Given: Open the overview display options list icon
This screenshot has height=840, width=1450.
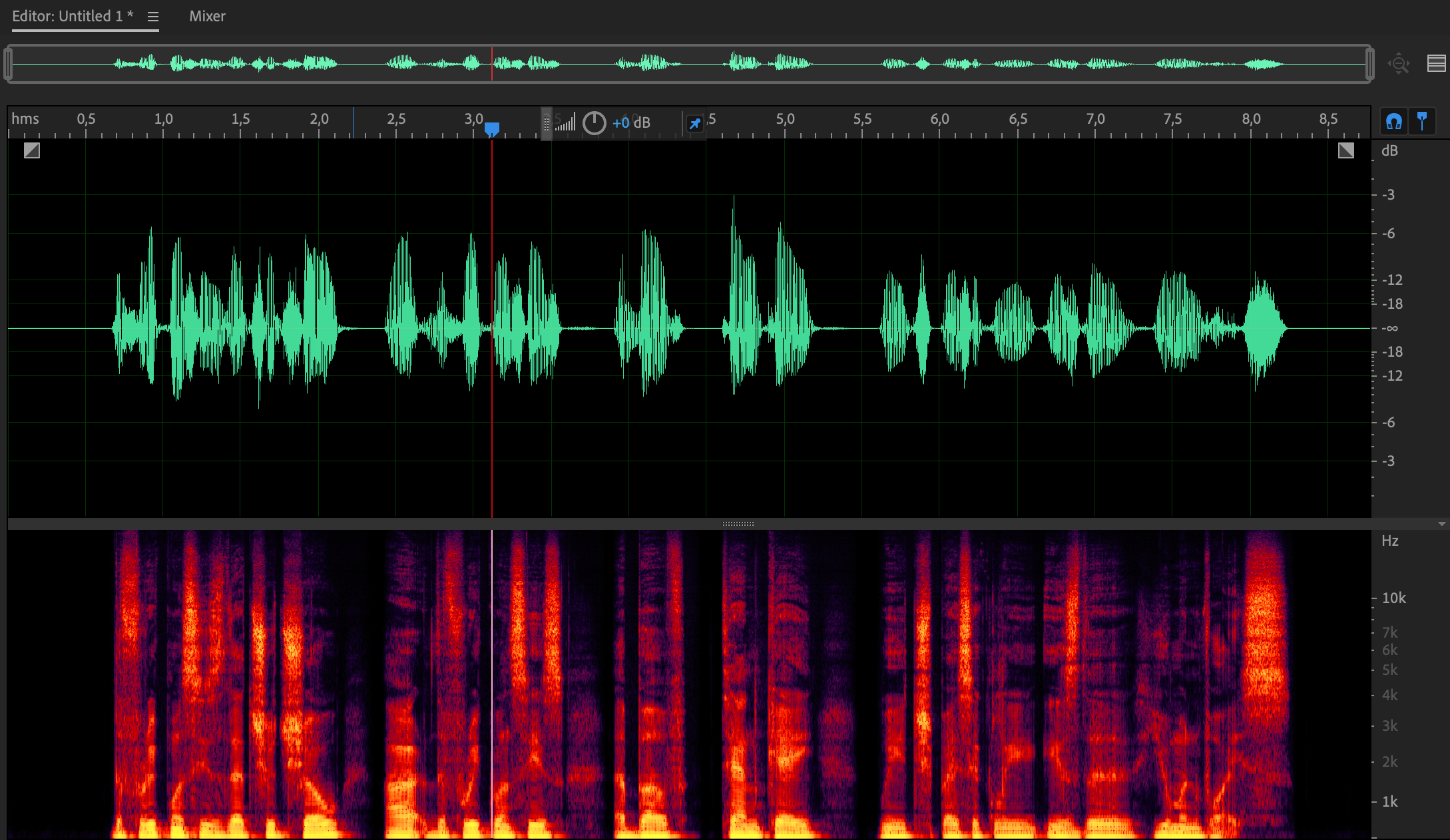Looking at the screenshot, I should point(1436,64).
